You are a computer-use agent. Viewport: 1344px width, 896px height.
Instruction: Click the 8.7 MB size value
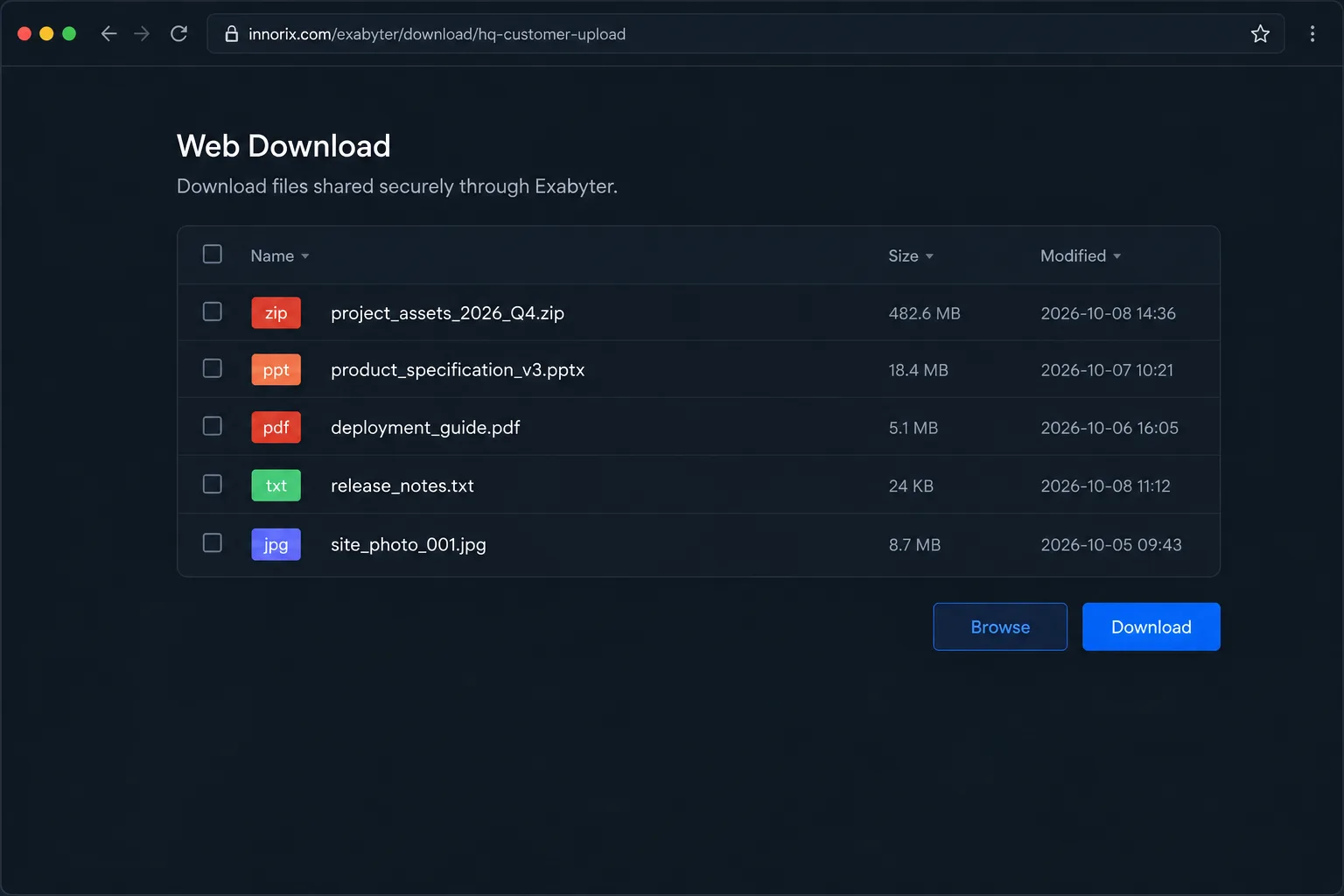pos(915,544)
